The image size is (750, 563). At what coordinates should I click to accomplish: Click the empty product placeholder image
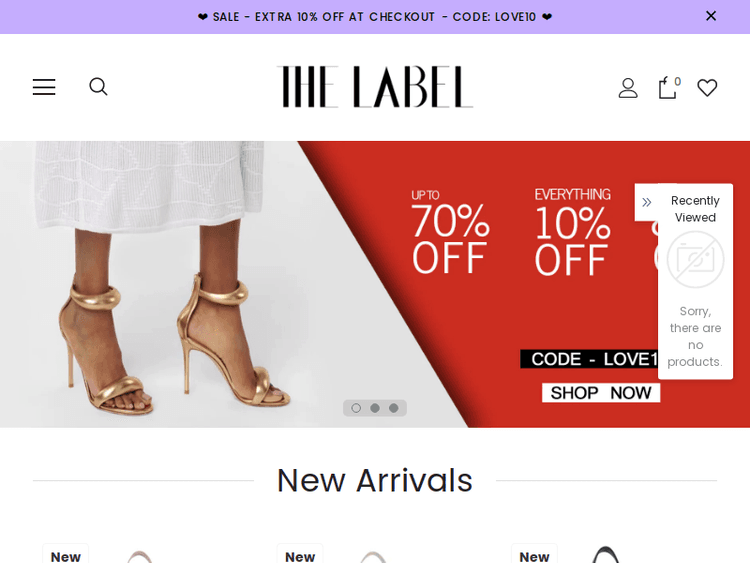click(695, 259)
